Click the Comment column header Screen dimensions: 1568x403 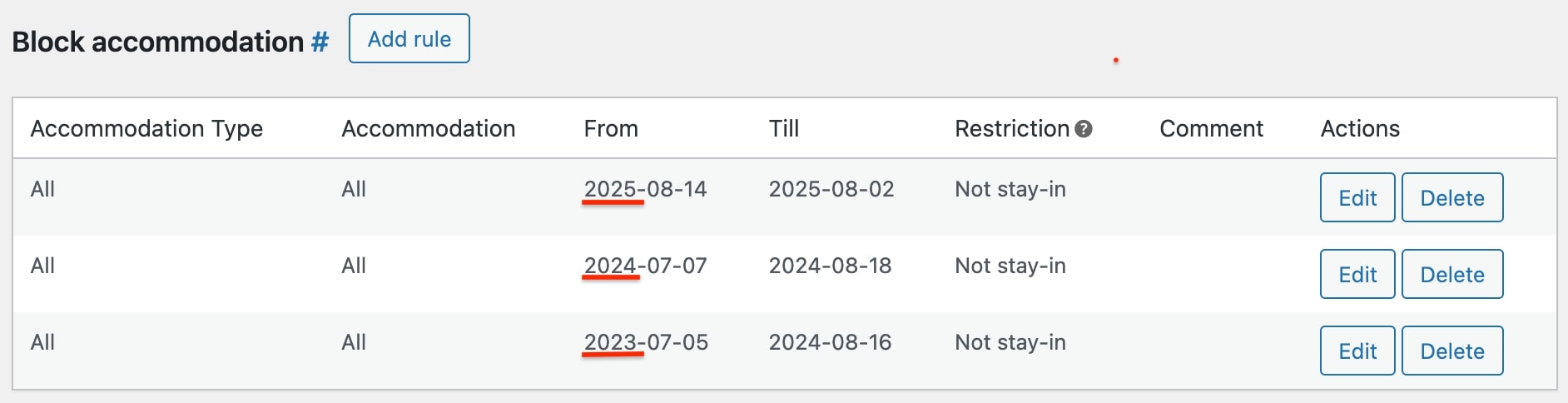(x=1211, y=129)
